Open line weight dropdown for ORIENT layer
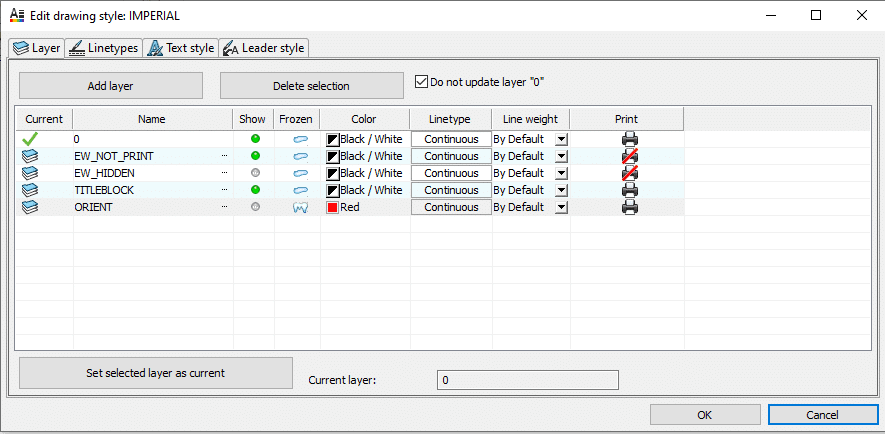This screenshot has height=434, width=885. click(561, 207)
